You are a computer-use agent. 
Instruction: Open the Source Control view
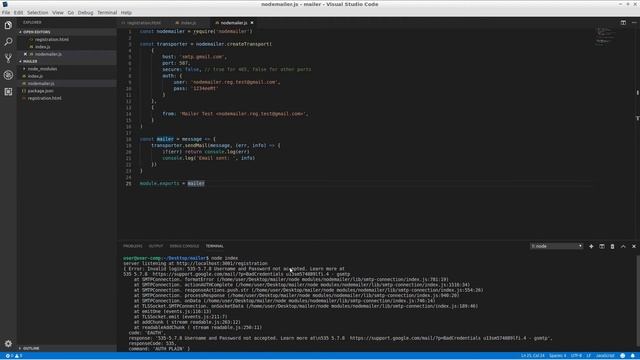point(8,58)
